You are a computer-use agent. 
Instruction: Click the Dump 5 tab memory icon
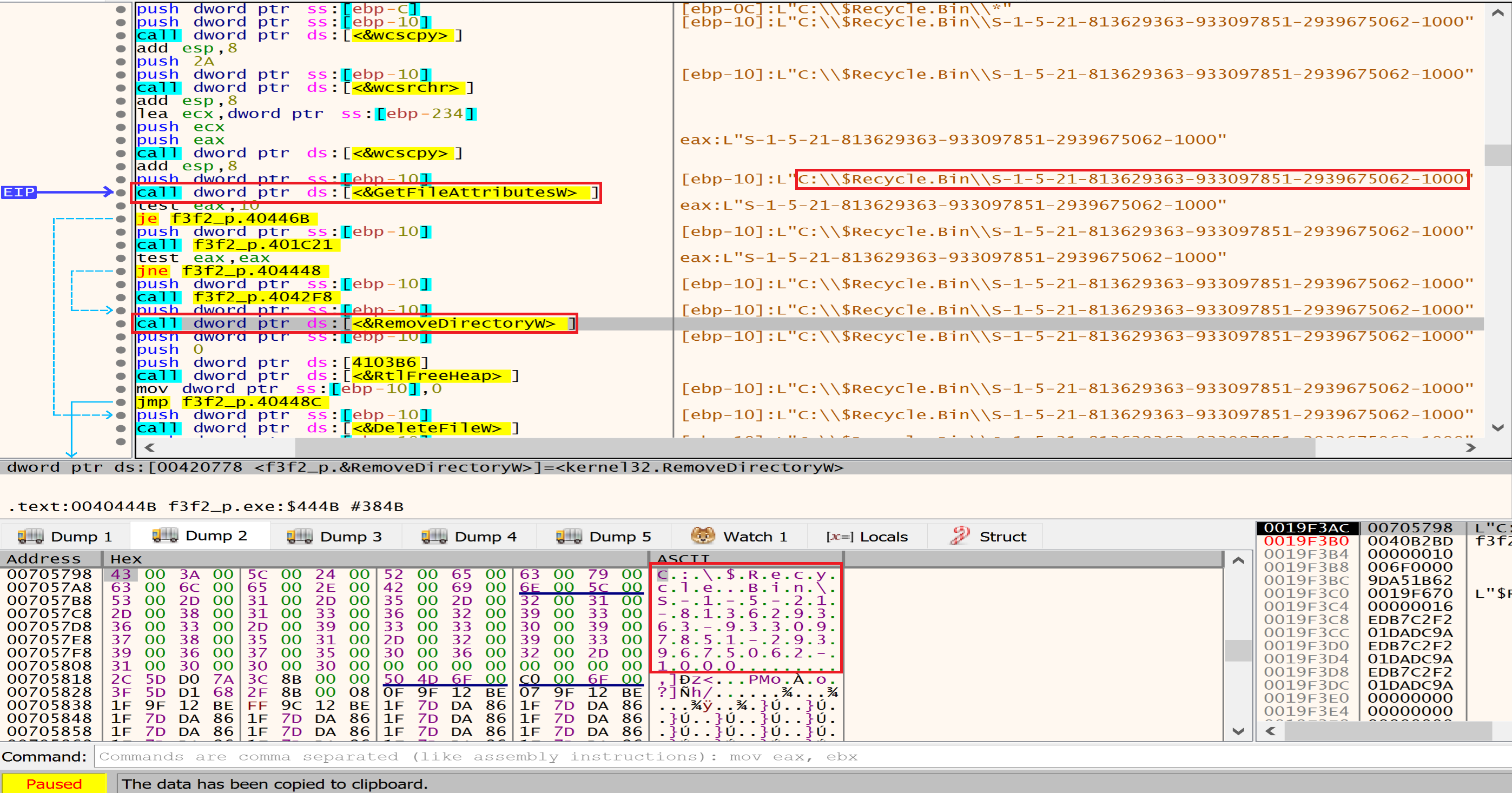[x=568, y=536]
